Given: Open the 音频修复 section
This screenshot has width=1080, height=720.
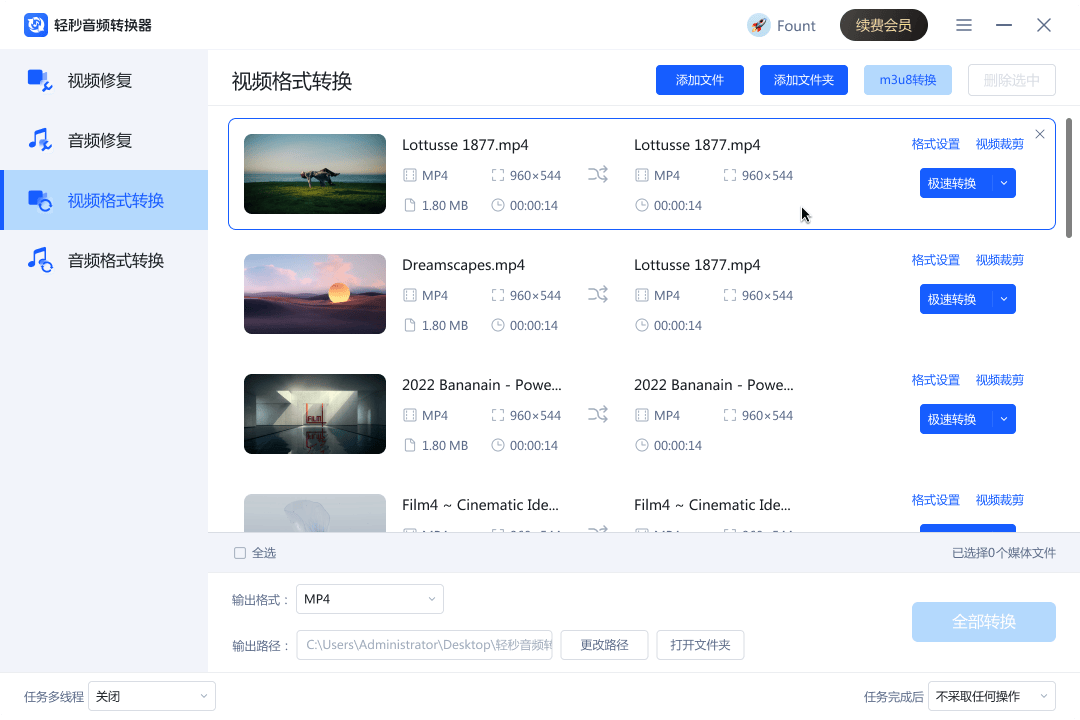Looking at the screenshot, I should [100, 140].
